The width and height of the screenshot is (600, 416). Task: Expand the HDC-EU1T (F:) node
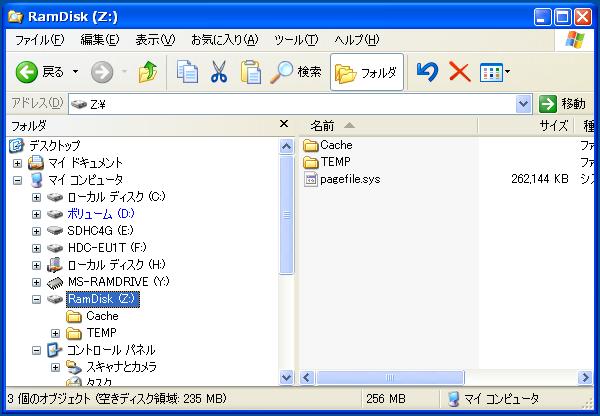coord(36,248)
